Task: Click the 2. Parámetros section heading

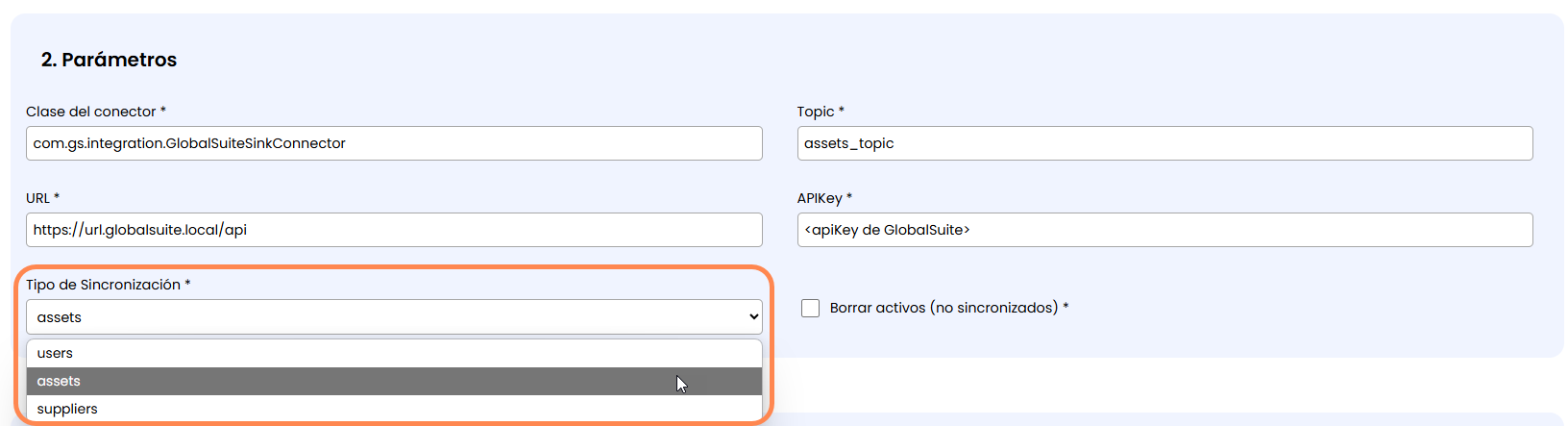Action: click(x=109, y=60)
